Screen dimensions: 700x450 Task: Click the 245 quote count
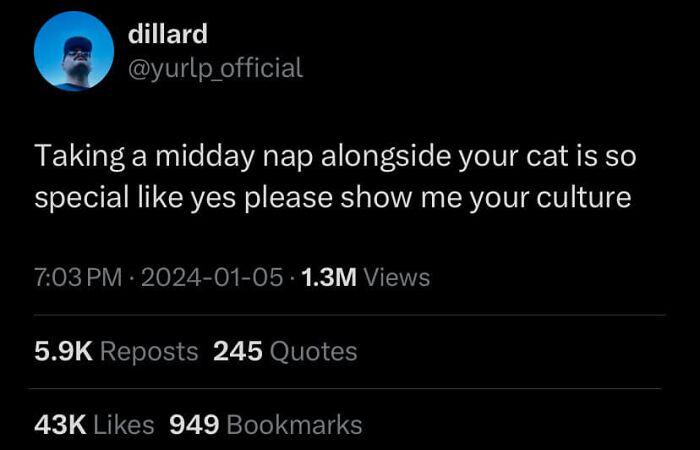pyautogui.click(x=238, y=351)
